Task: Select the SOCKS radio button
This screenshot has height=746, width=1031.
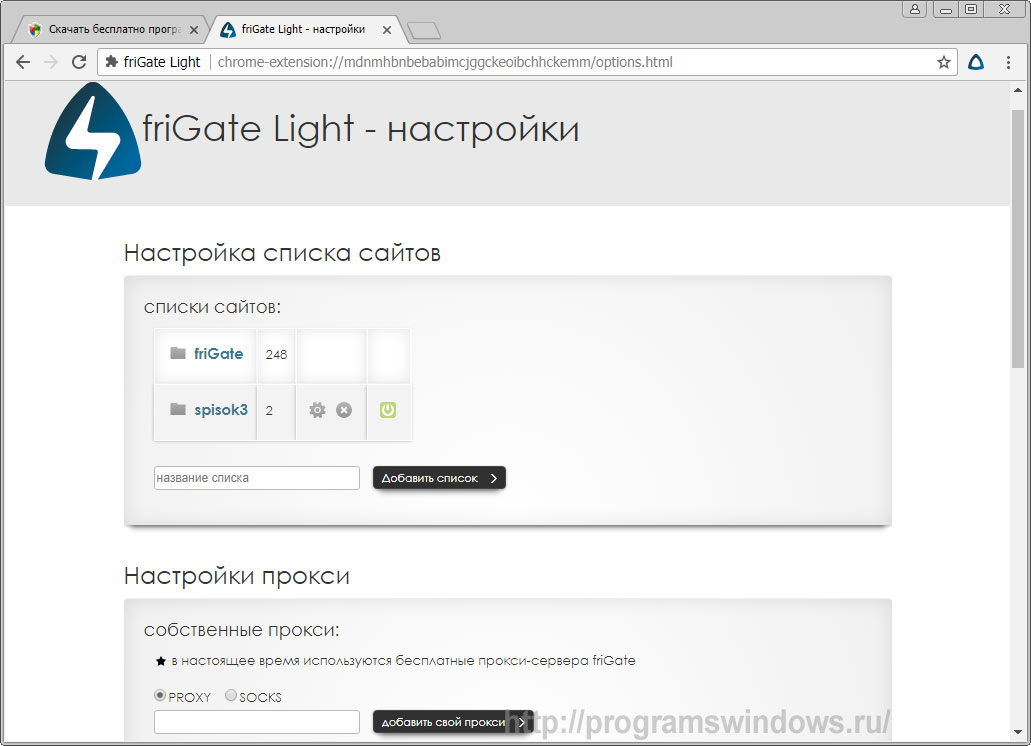Action: click(231, 695)
